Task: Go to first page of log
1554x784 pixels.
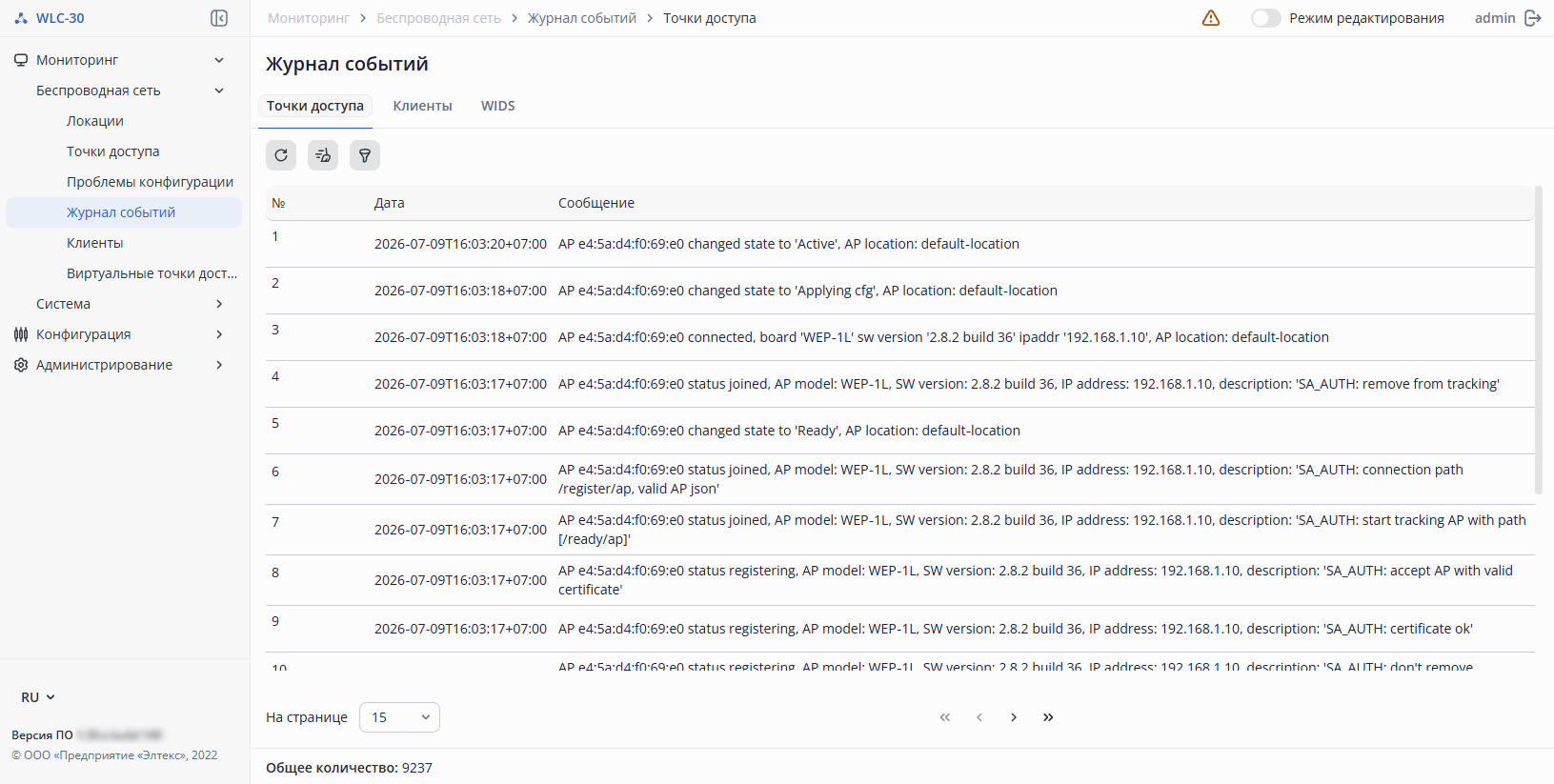Action: [945, 717]
